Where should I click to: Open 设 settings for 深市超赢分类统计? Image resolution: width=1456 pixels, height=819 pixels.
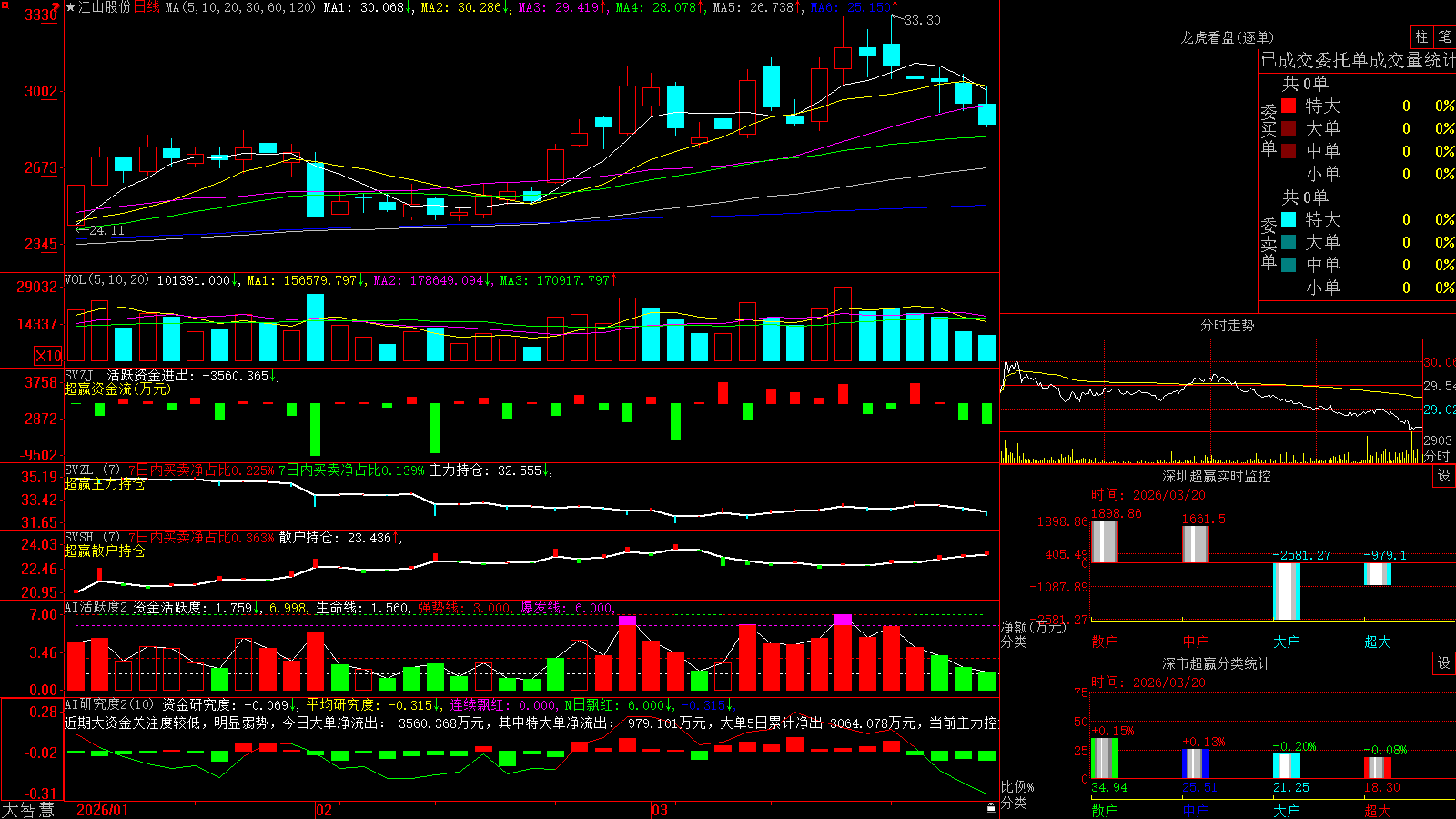click(x=1444, y=663)
